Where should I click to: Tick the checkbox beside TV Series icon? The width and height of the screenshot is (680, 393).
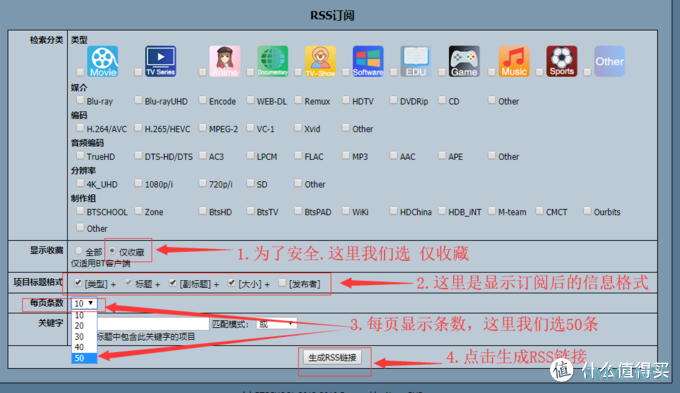pyautogui.click(x=138, y=72)
